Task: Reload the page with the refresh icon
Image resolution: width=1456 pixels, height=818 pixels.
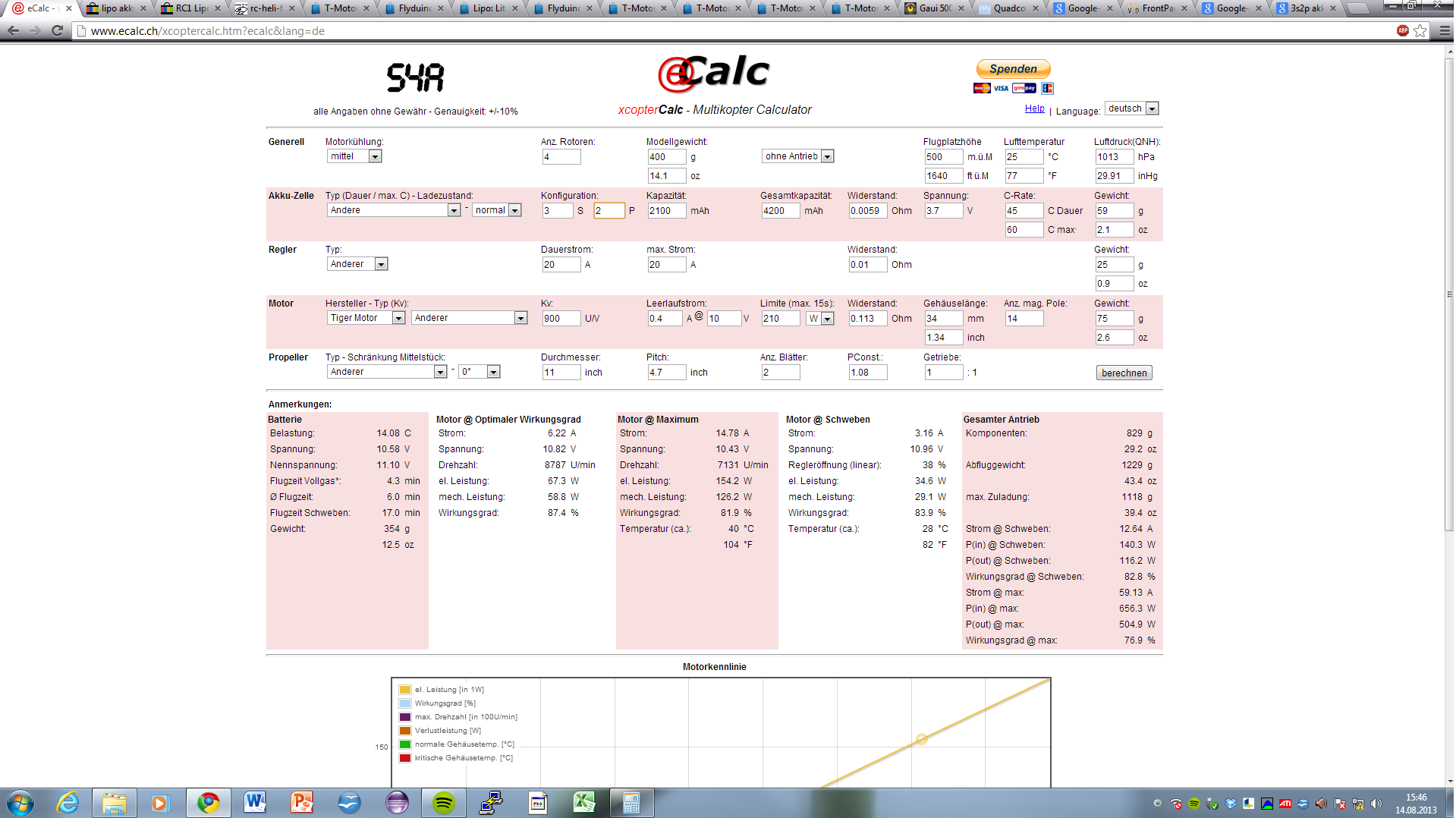Action: (x=57, y=31)
